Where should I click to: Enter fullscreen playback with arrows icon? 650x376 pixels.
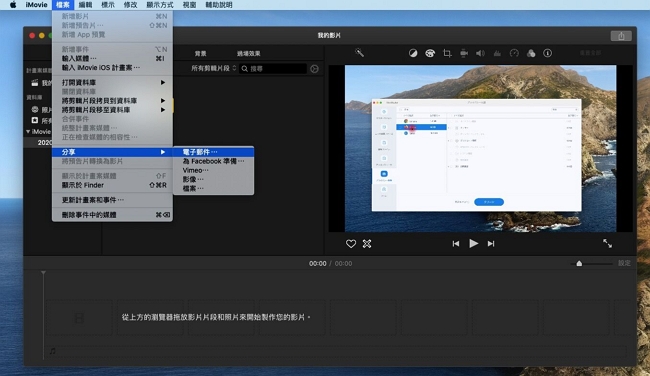click(x=607, y=244)
